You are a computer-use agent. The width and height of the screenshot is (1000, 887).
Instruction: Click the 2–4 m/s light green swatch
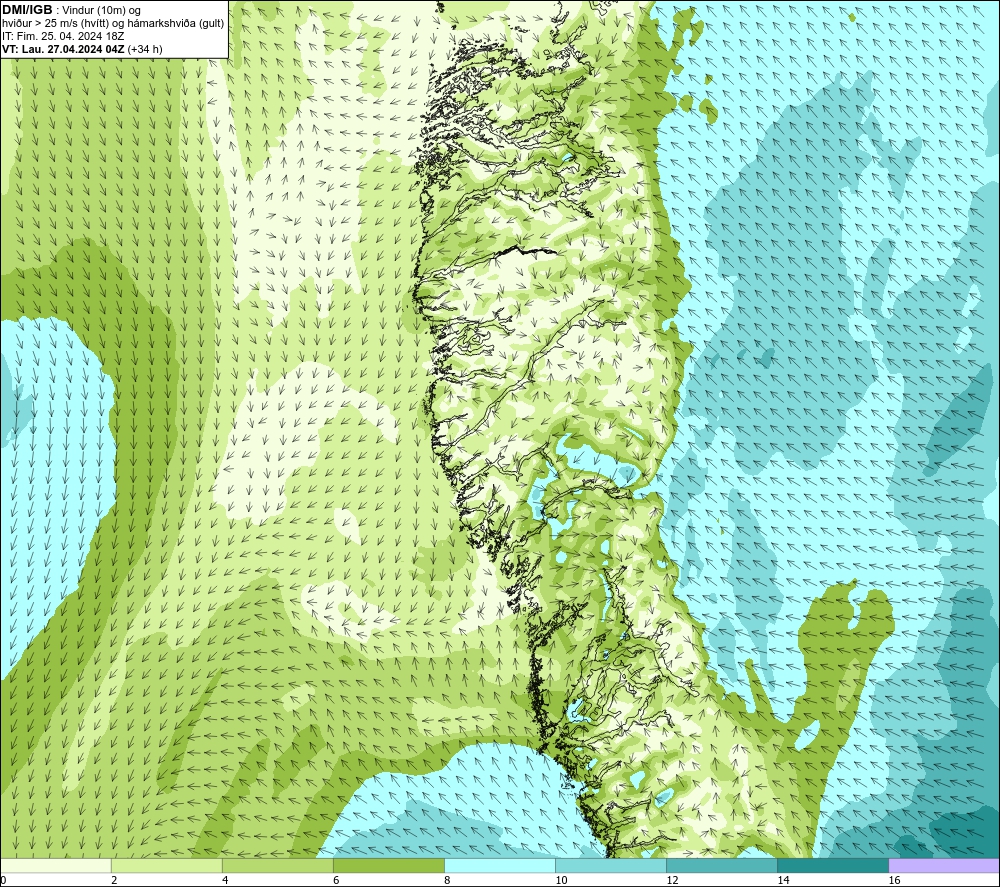click(166, 865)
